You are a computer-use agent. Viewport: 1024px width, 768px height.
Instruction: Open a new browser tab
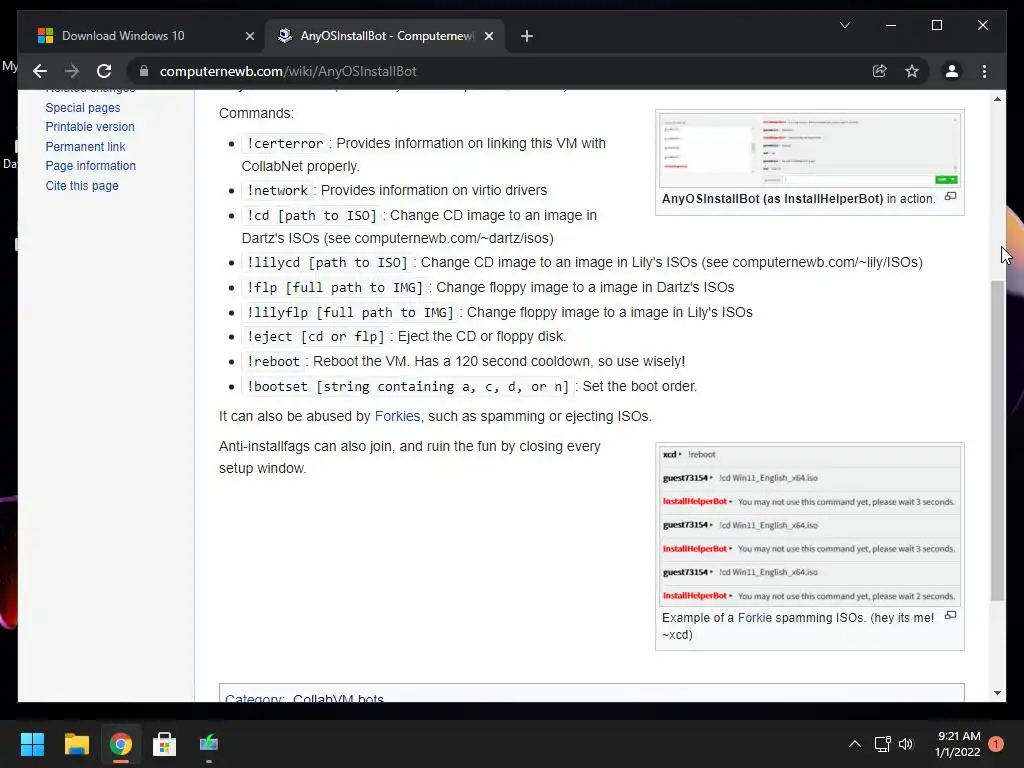pos(527,36)
